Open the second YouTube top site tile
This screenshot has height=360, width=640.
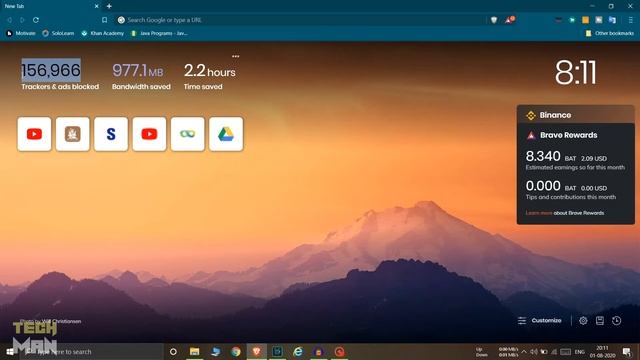pyautogui.click(x=149, y=134)
